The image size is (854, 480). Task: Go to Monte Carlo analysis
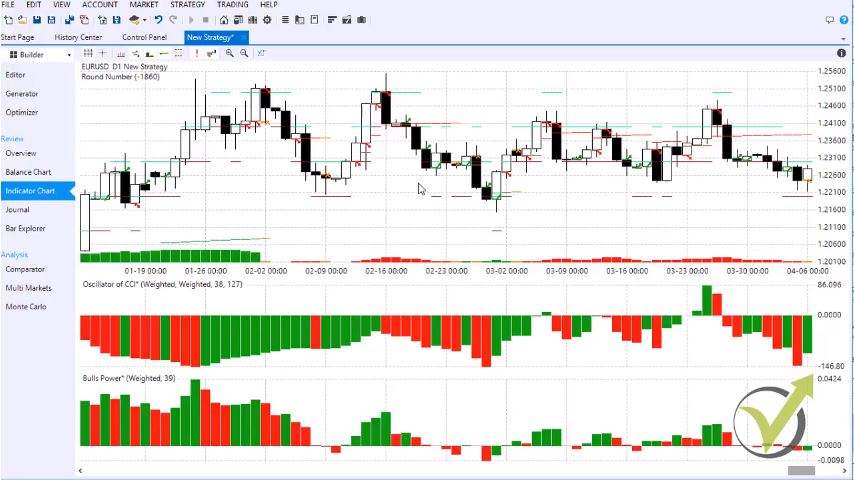pos(26,307)
